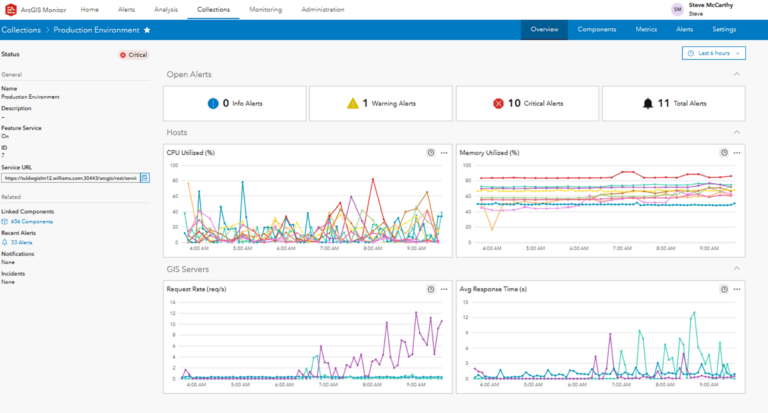Open more options on CPU Utilized chart

(444, 153)
